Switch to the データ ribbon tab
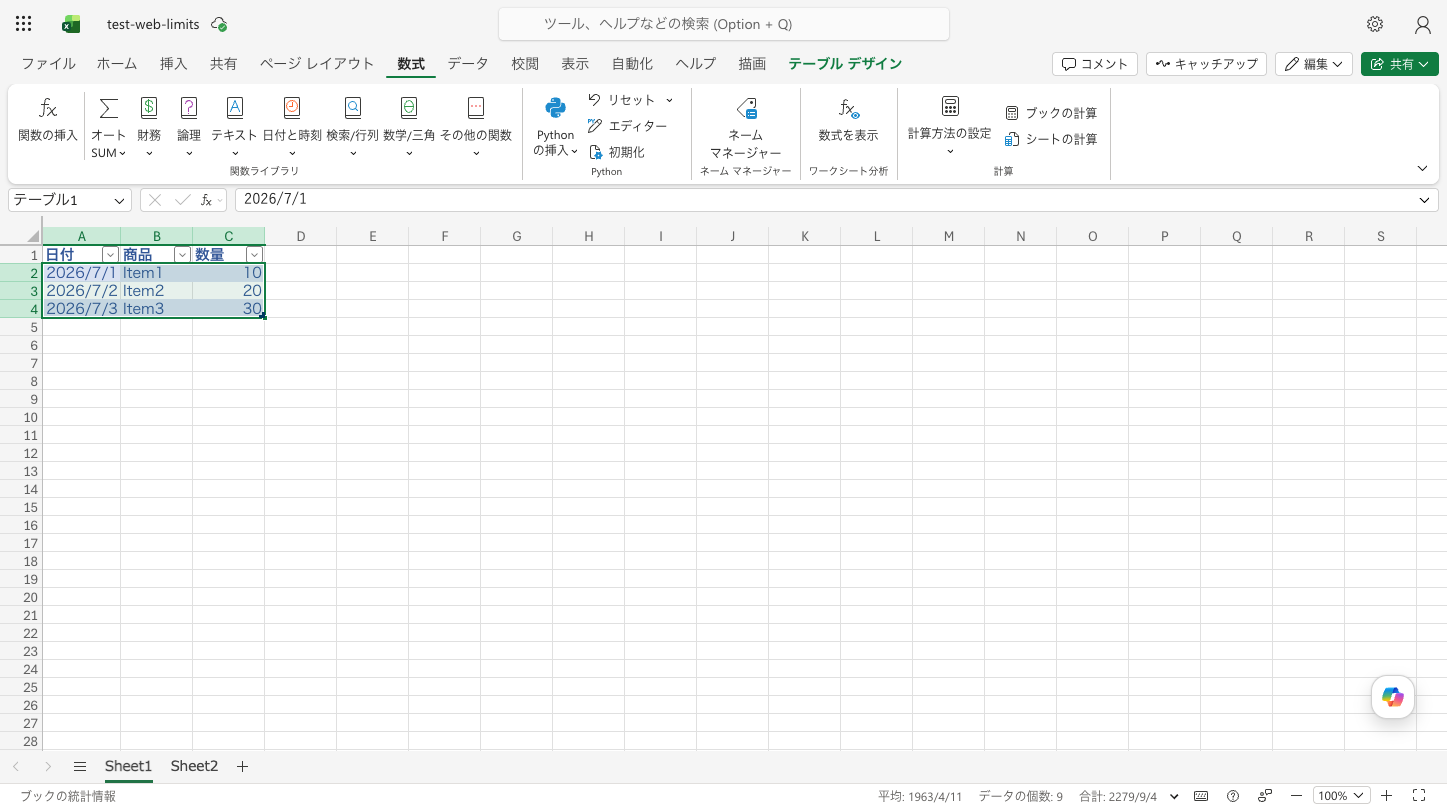Viewport: 1447px width, 806px height. 468,64
